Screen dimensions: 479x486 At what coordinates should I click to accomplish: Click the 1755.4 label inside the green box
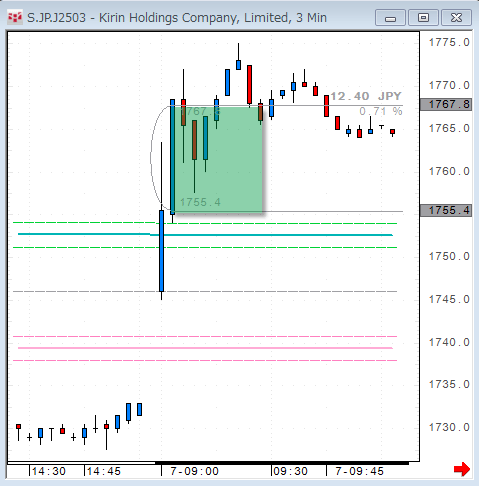[200, 202]
